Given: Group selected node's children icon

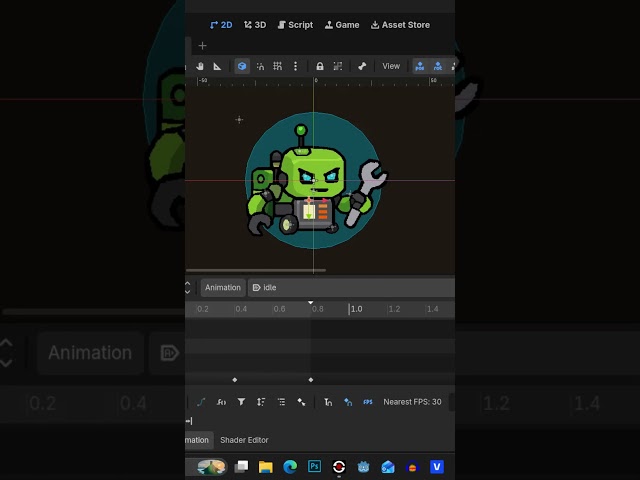Looking at the screenshot, I should click(338, 66).
